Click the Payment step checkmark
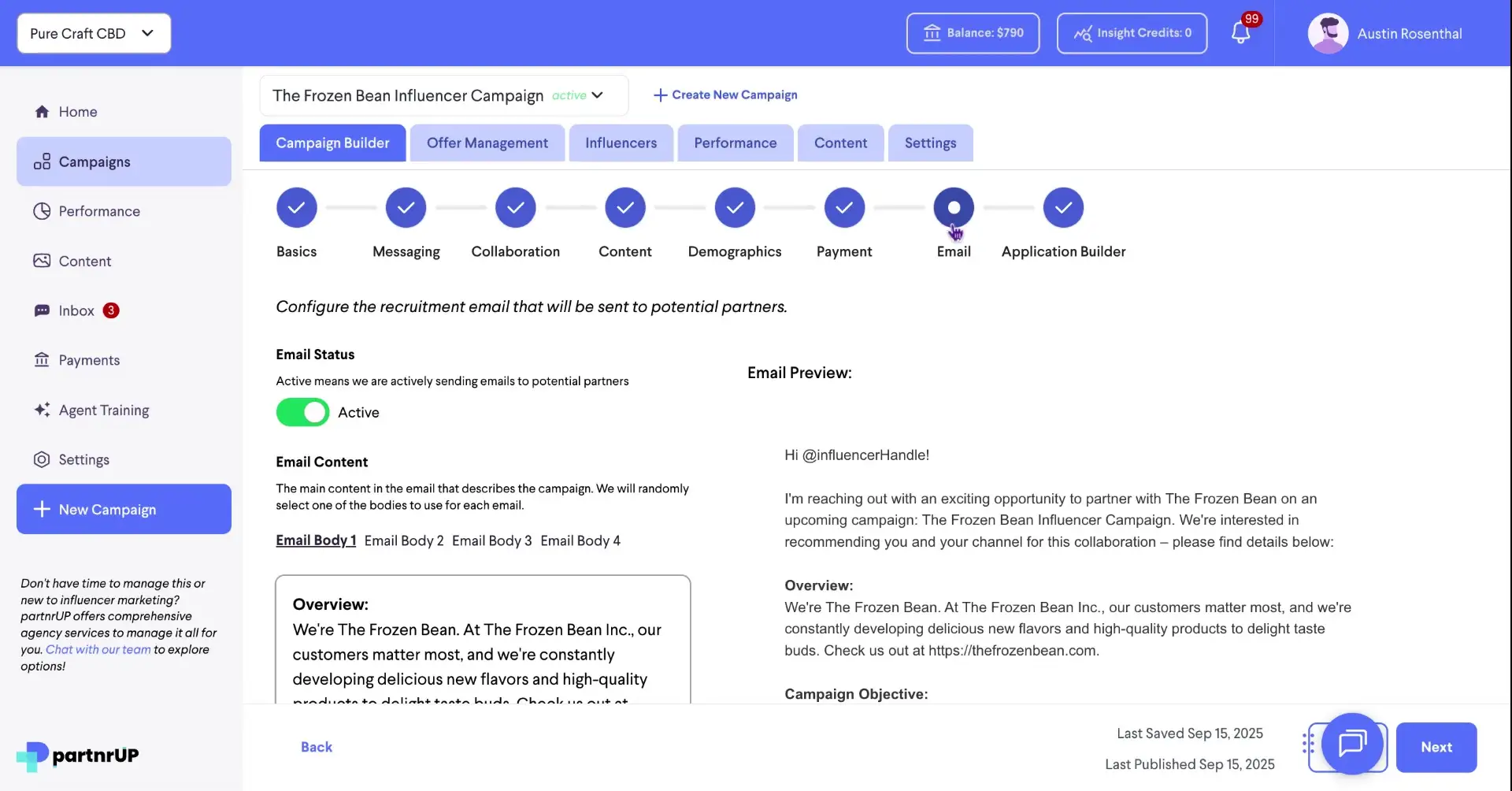The image size is (1512, 791). [843, 207]
